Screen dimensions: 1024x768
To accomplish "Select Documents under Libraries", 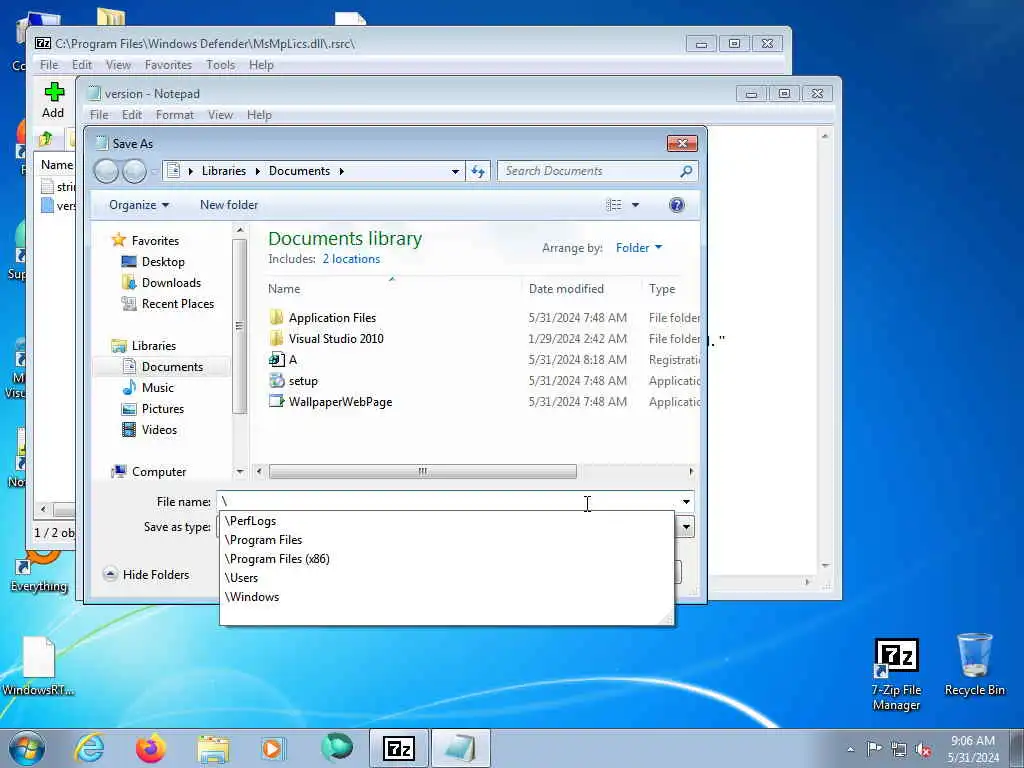I will coord(172,367).
